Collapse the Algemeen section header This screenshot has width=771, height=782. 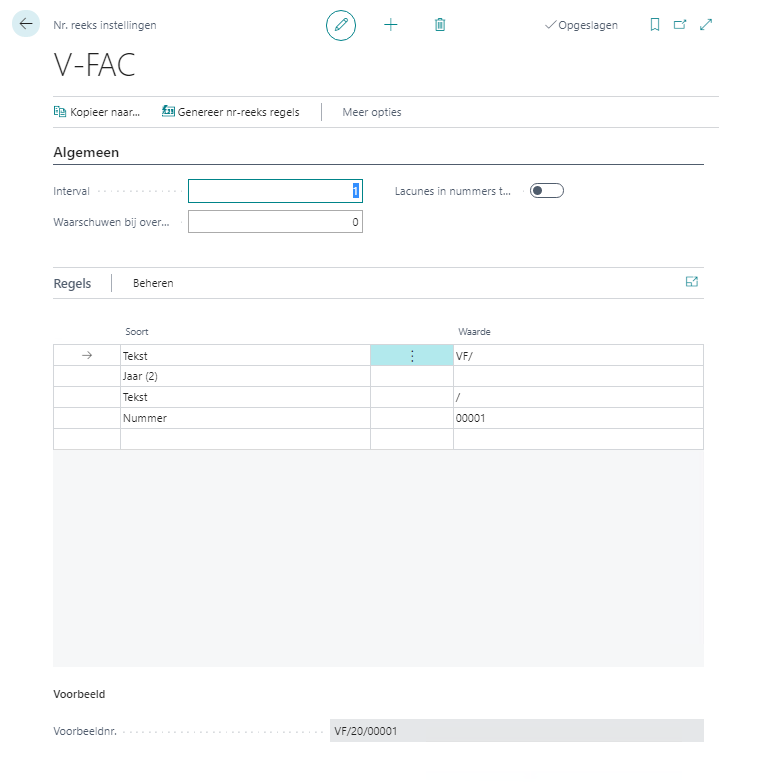[x=86, y=153]
